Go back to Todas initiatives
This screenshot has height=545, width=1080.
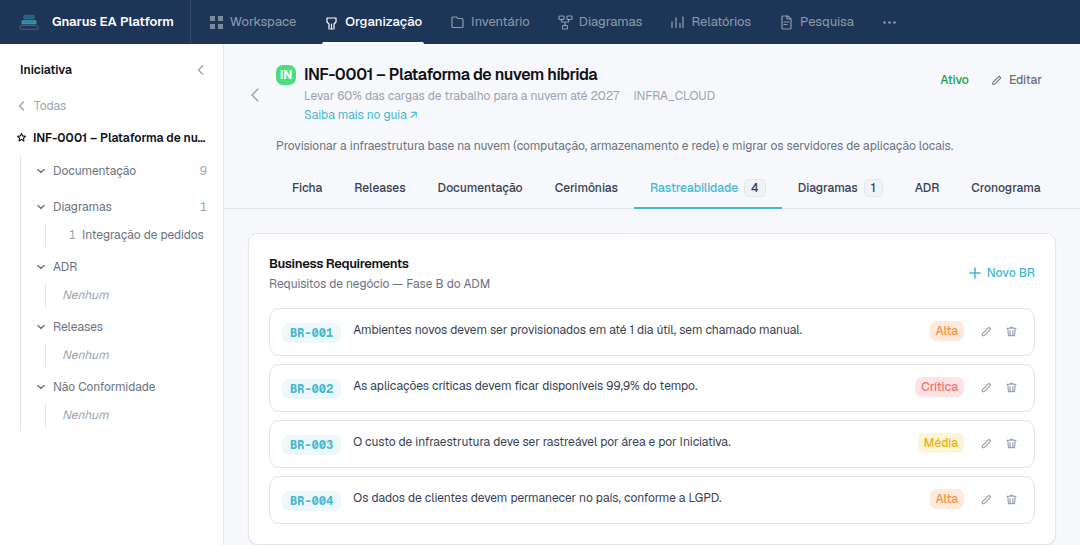coord(42,105)
